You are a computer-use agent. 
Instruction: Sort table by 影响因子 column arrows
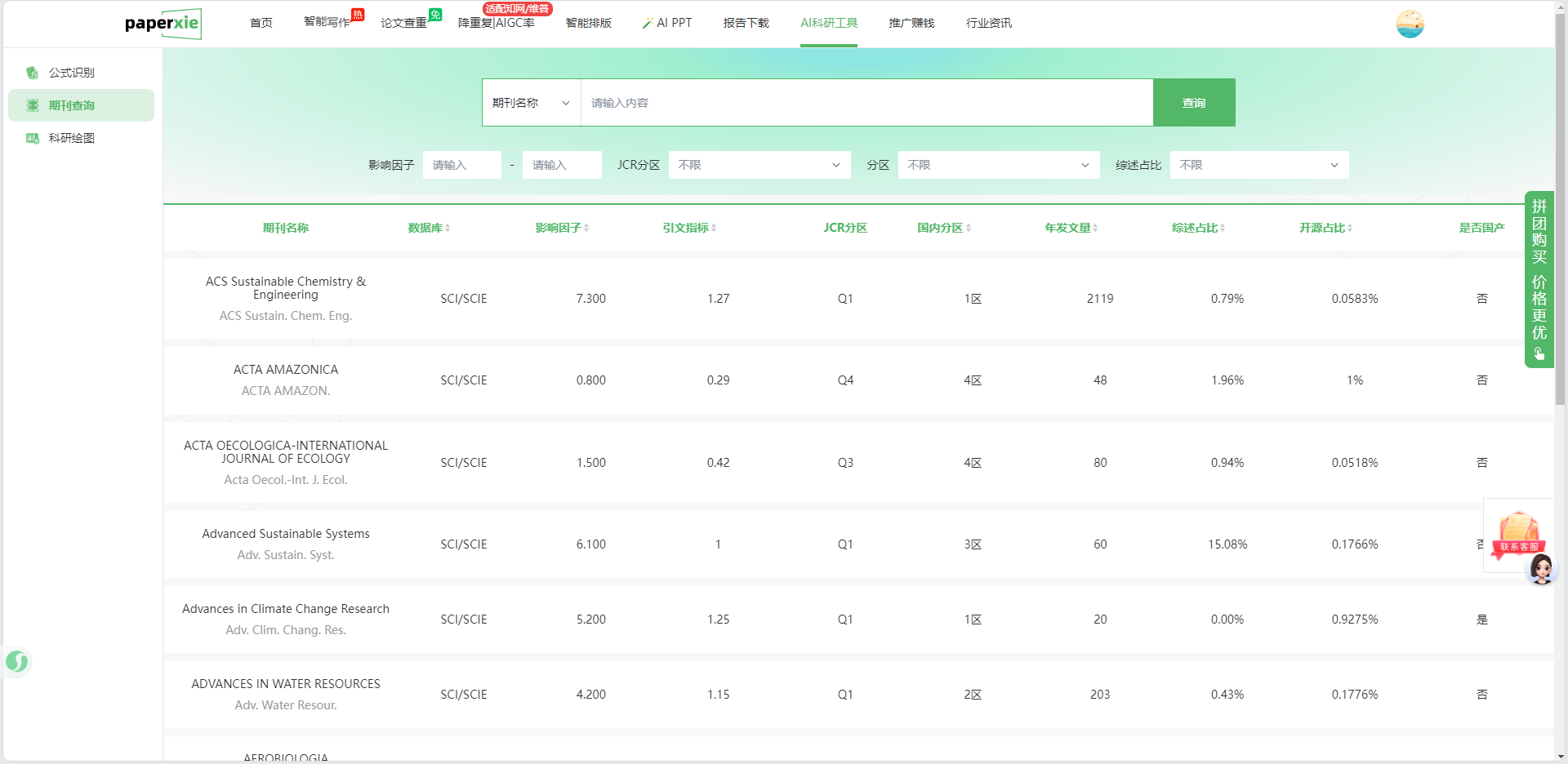(586, 229)
